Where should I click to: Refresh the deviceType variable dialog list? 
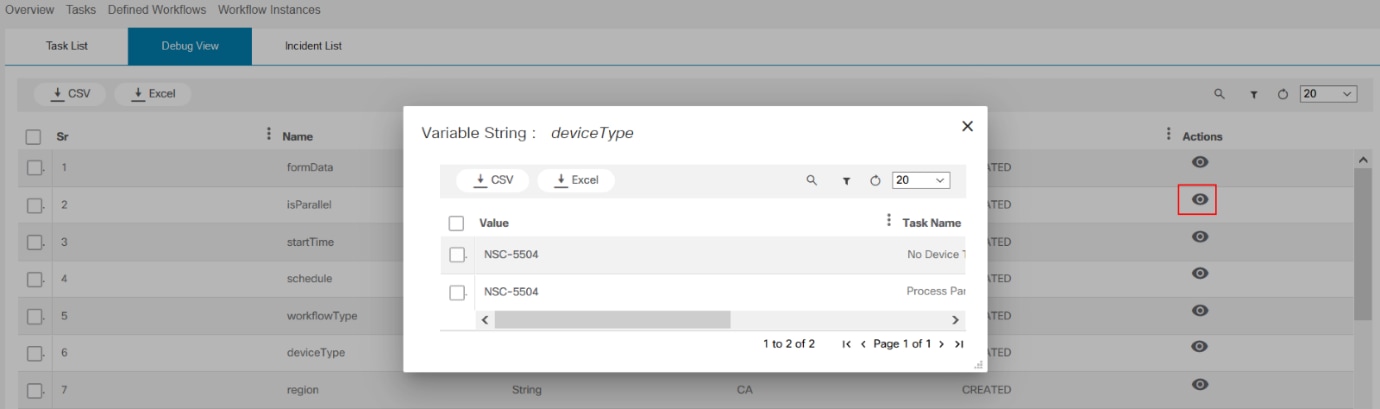[875, 181]
